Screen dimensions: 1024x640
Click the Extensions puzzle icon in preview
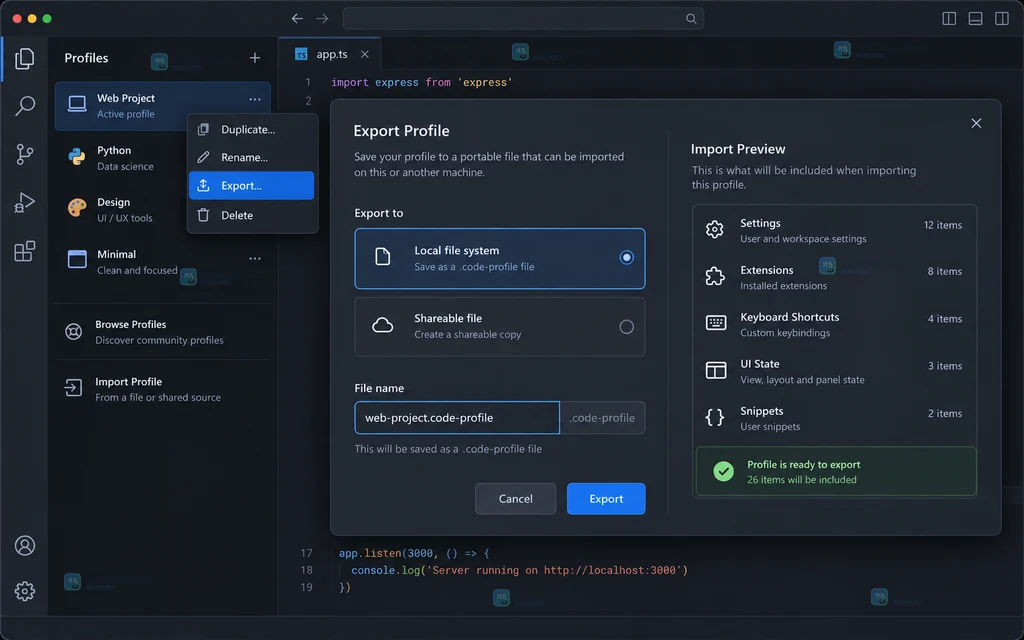pos(715,276)
